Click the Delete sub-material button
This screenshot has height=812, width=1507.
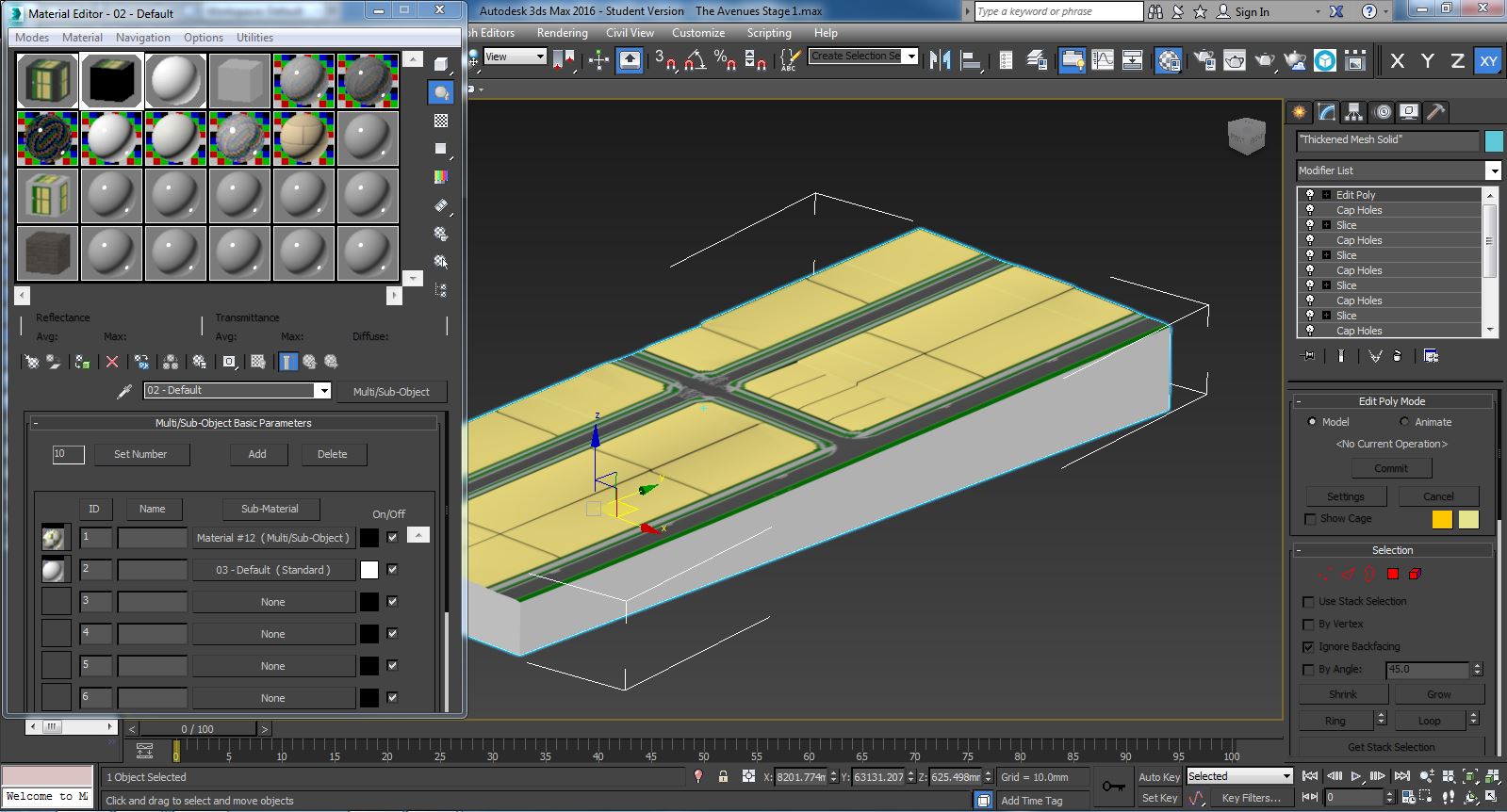[x=332, y=454]
